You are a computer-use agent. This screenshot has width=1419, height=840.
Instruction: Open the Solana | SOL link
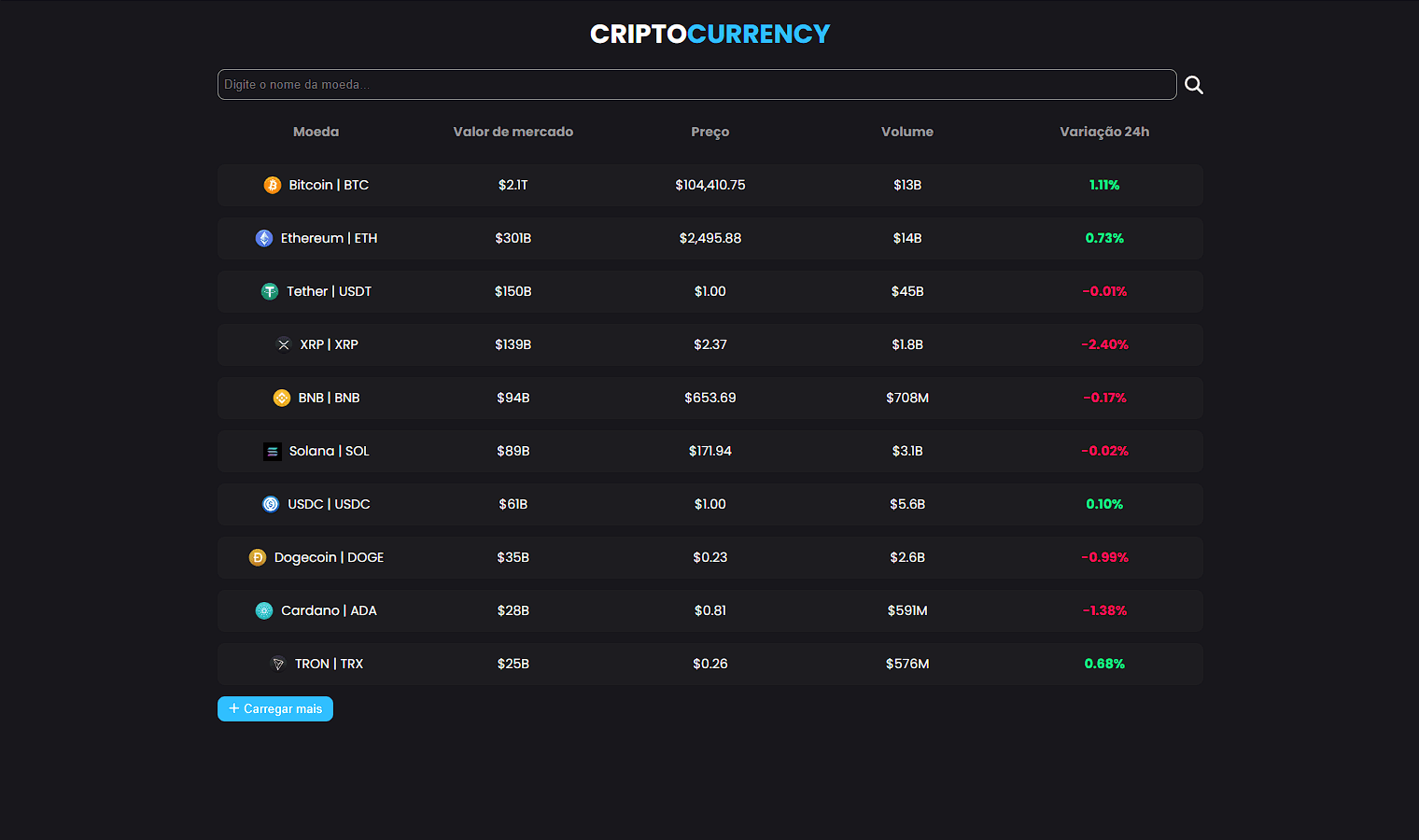pyautogui.click(x=329, y=451)
